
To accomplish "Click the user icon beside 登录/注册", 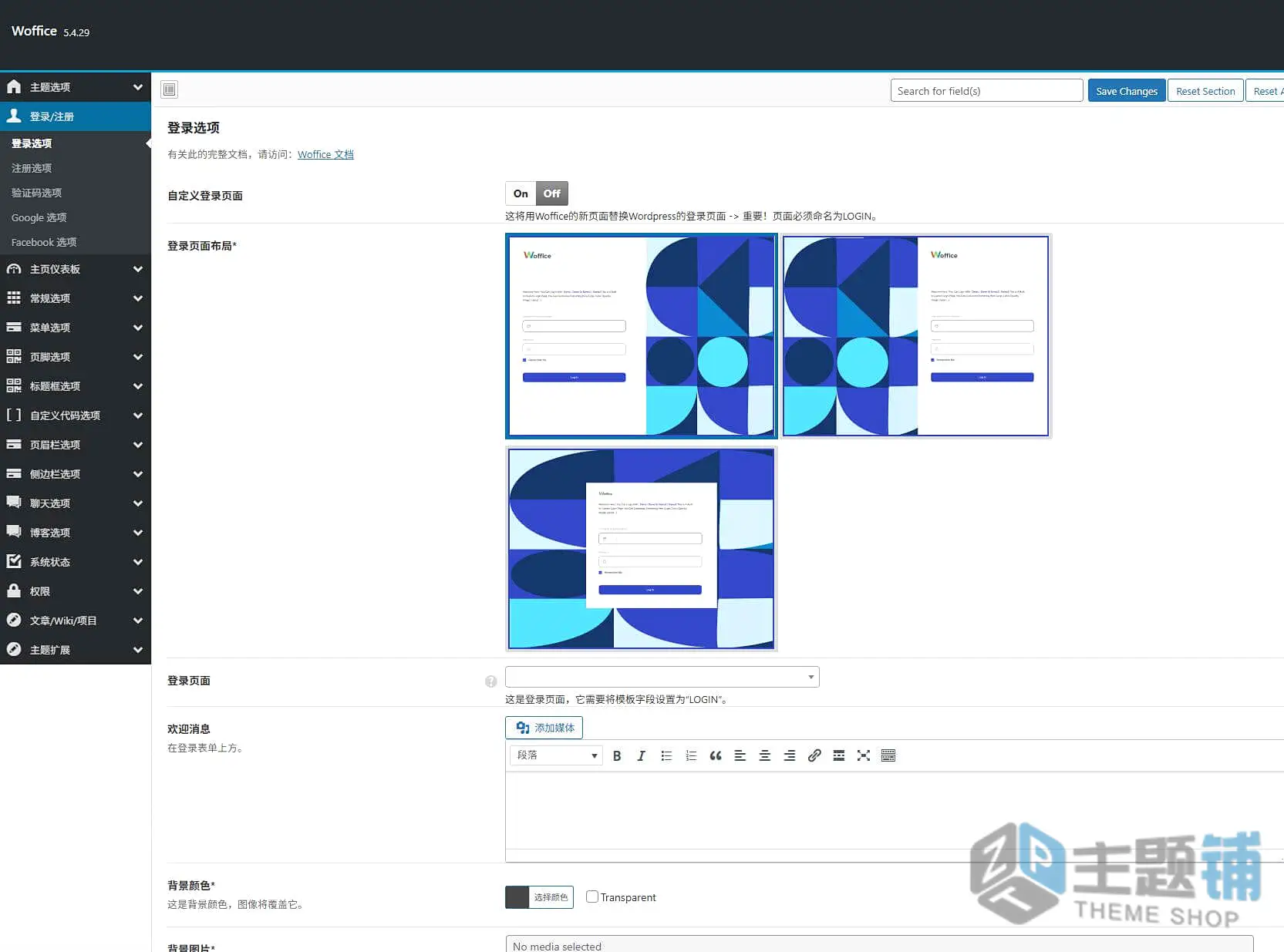I will coord(14,116).
